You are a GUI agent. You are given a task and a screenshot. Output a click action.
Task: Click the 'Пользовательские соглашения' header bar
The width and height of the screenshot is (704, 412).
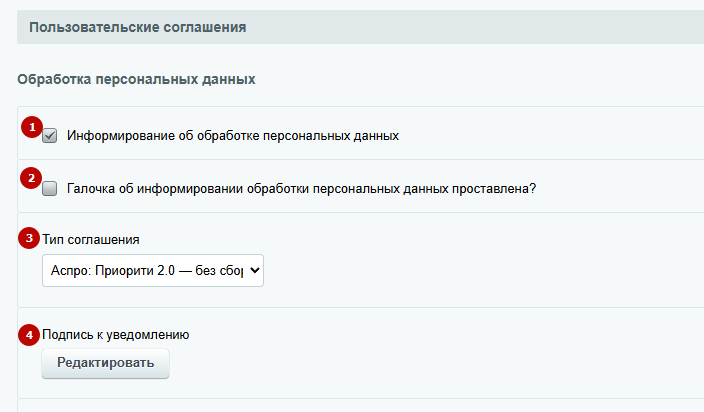(x=360, y=27)
